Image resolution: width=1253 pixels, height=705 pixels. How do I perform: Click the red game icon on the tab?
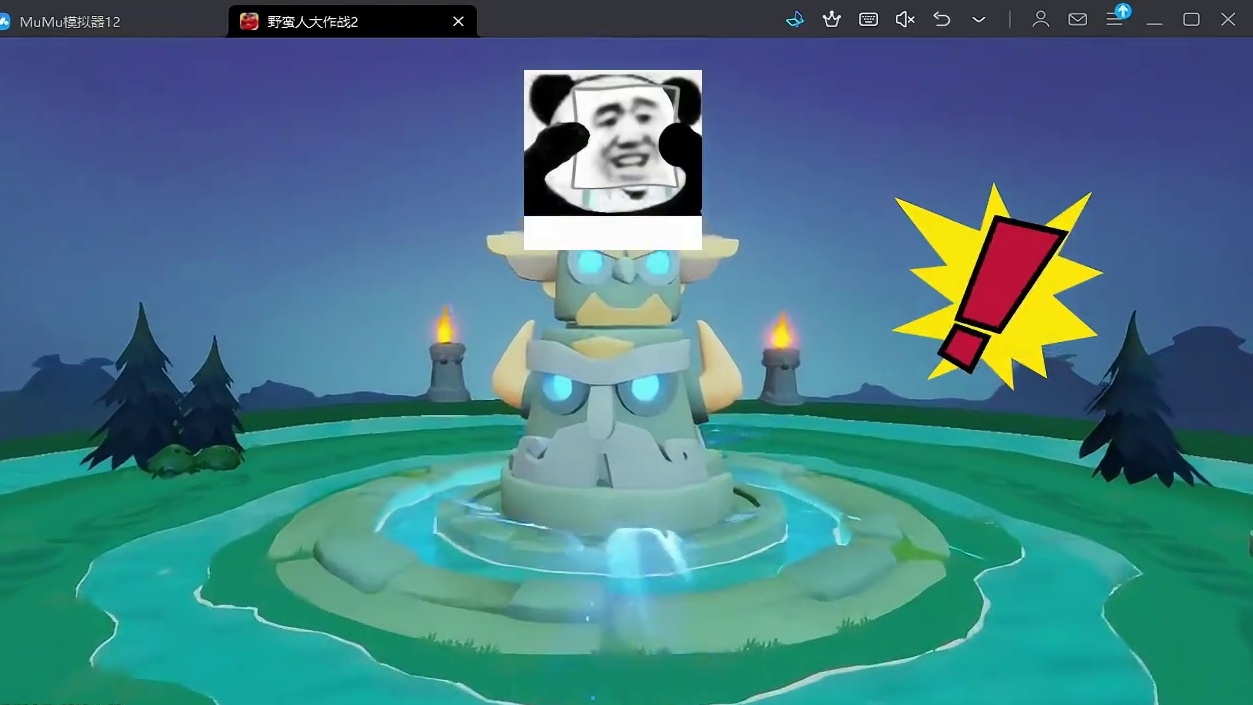point(249,21)
